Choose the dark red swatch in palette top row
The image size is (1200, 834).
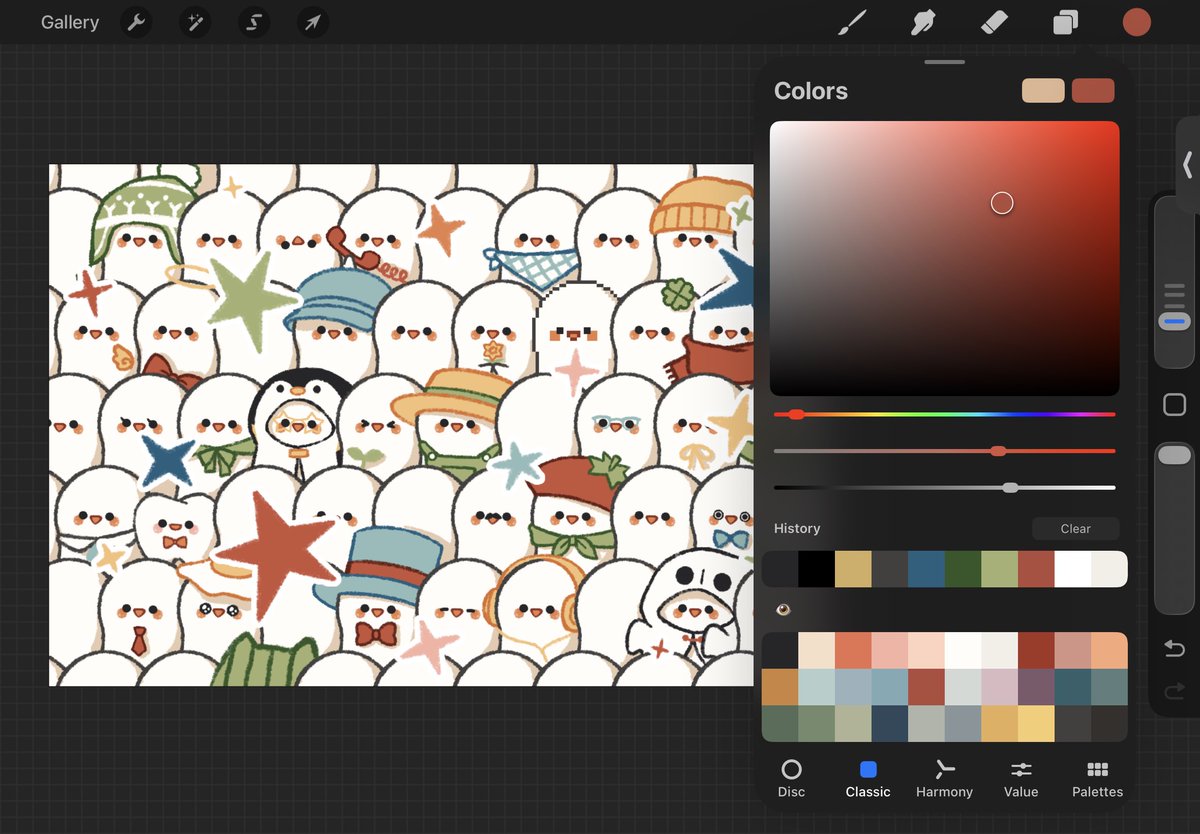[1036, 650]
